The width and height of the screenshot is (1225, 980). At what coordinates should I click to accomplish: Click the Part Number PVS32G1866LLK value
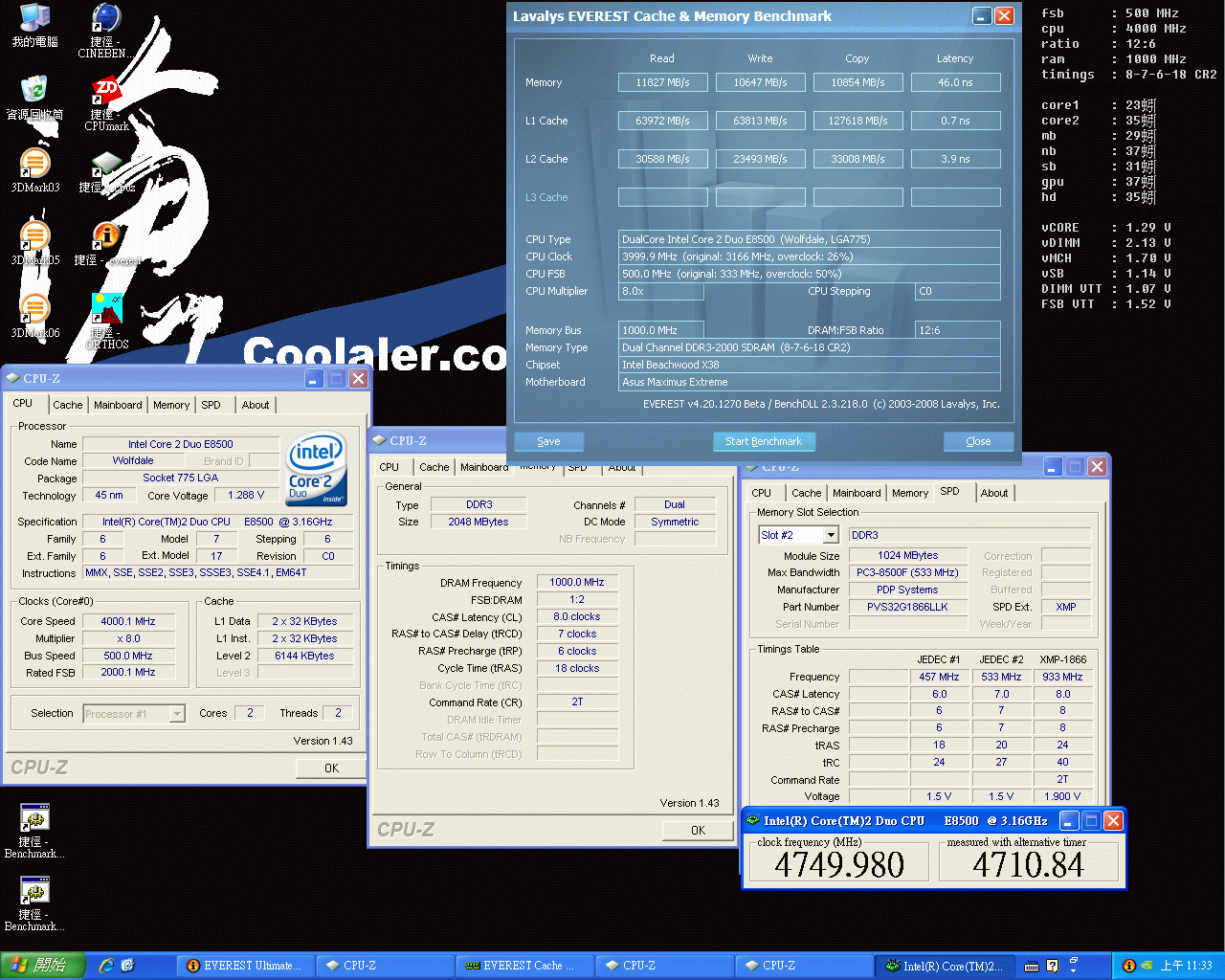coord(907,607)
